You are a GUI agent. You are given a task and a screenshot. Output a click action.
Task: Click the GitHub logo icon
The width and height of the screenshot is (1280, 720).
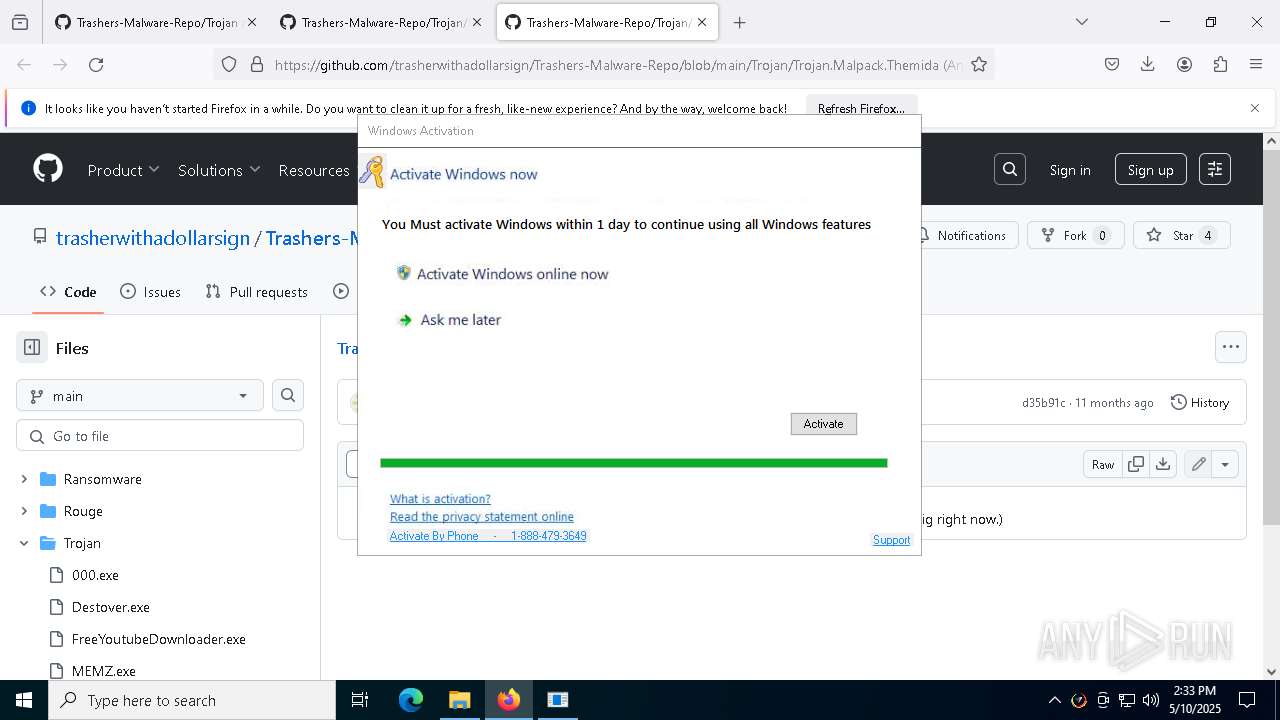click(48, 169)
